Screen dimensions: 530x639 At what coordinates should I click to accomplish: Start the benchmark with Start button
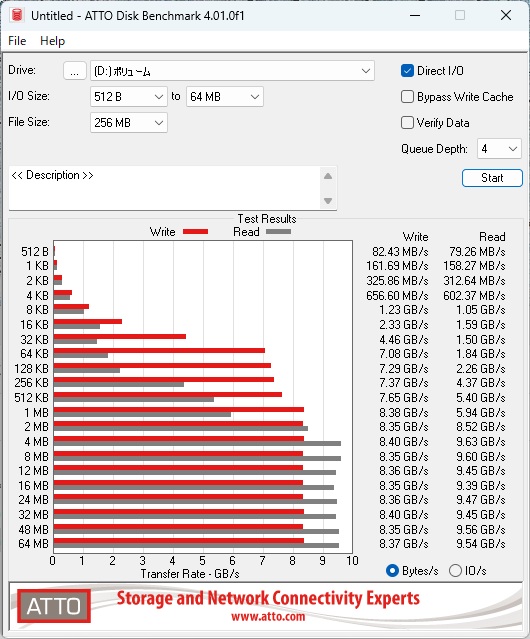pyautogui.click(x=492, y=178)
